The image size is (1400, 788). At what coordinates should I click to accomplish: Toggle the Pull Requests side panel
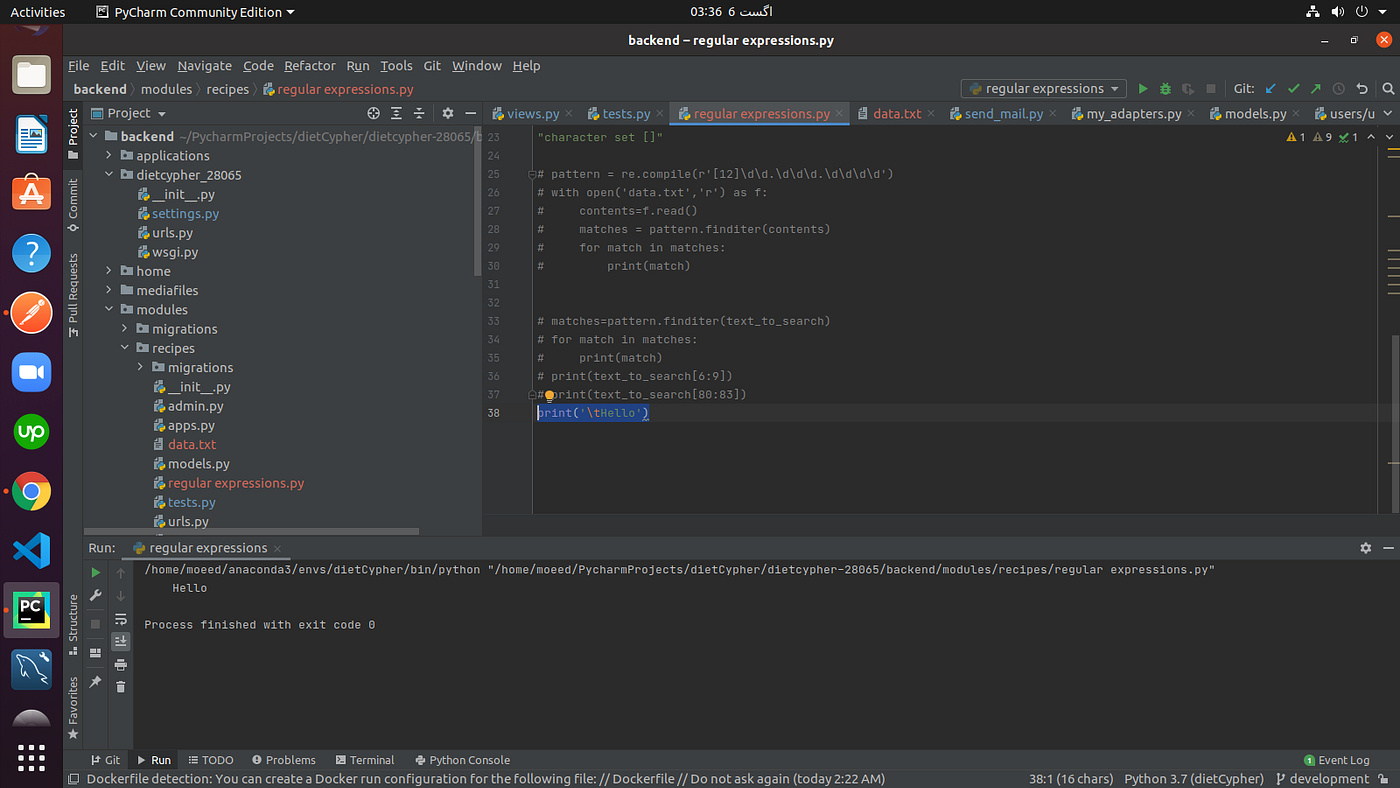coord(73,294)
